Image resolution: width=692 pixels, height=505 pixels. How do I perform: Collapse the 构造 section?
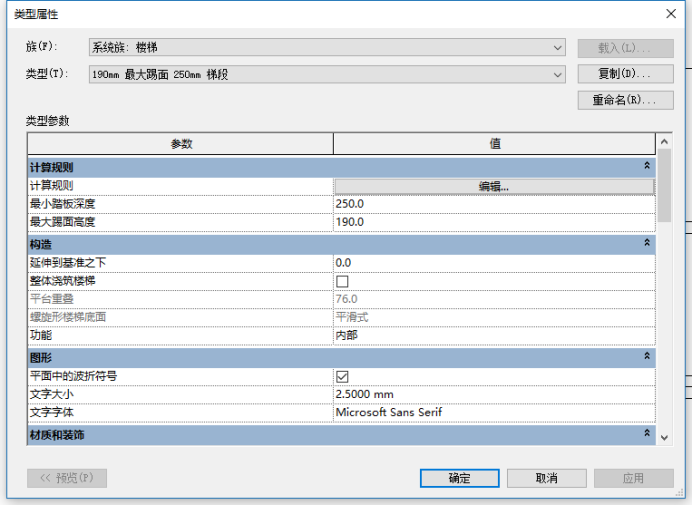(x=647, y=243)
